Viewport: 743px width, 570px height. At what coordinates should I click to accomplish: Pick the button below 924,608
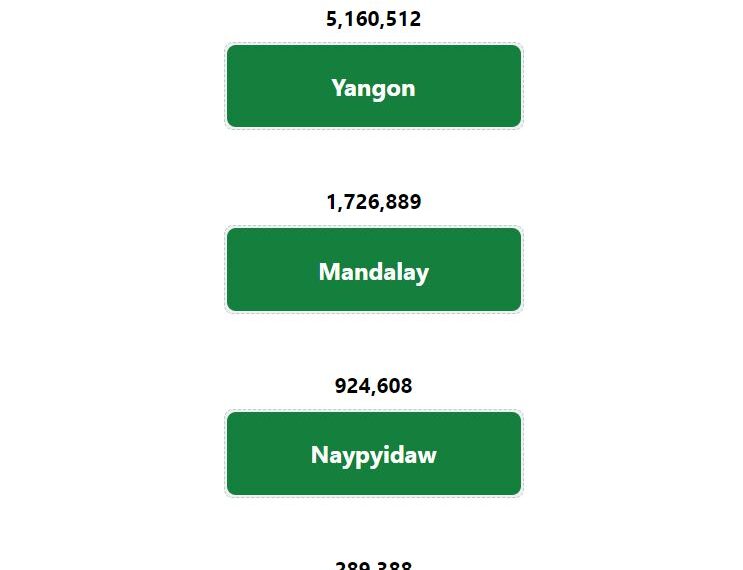[374, 453]
